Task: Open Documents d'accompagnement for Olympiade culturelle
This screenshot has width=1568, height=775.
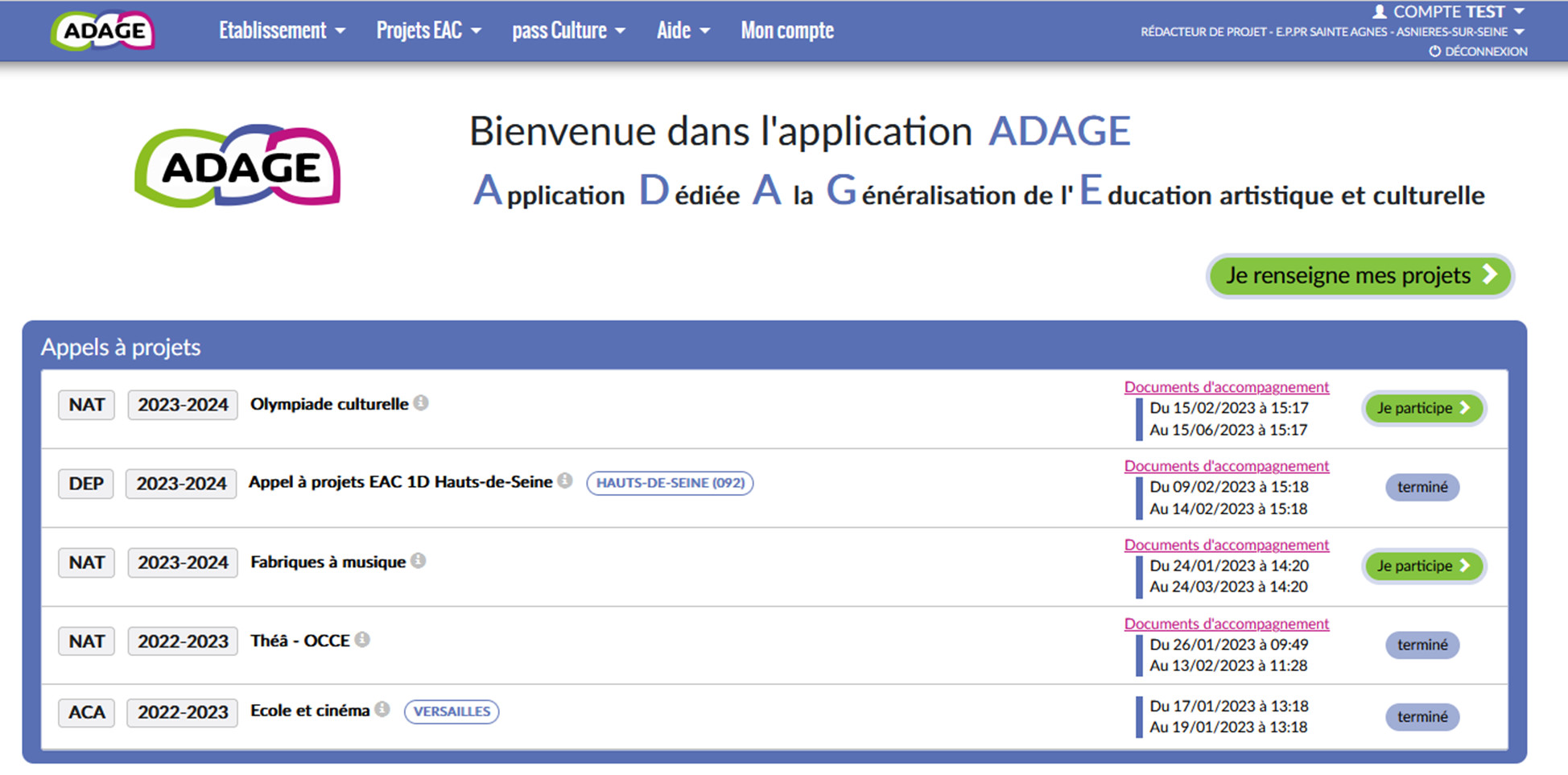Action: click(1226, 386)
